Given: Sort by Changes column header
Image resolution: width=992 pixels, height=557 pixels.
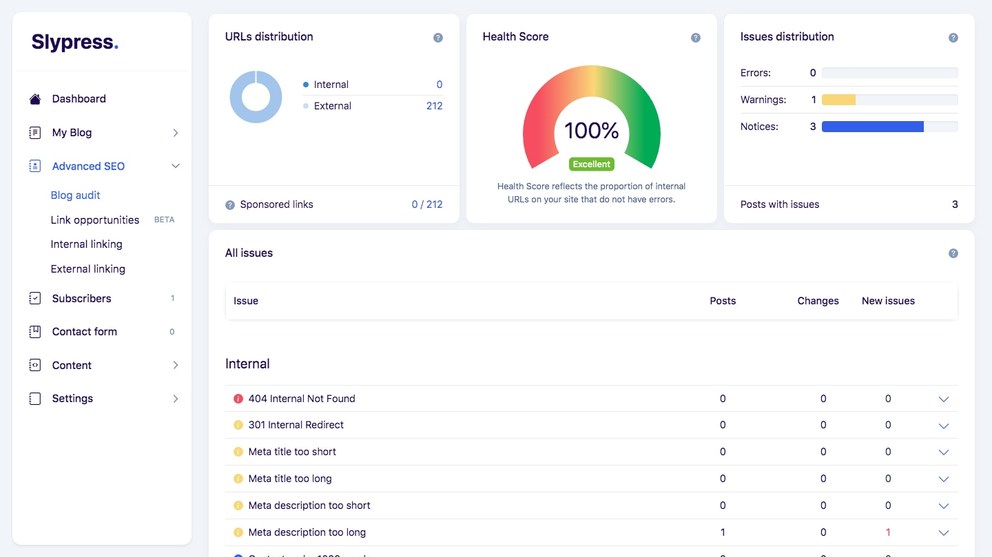Looking at the screenshot, I should (x=818, y=301).
